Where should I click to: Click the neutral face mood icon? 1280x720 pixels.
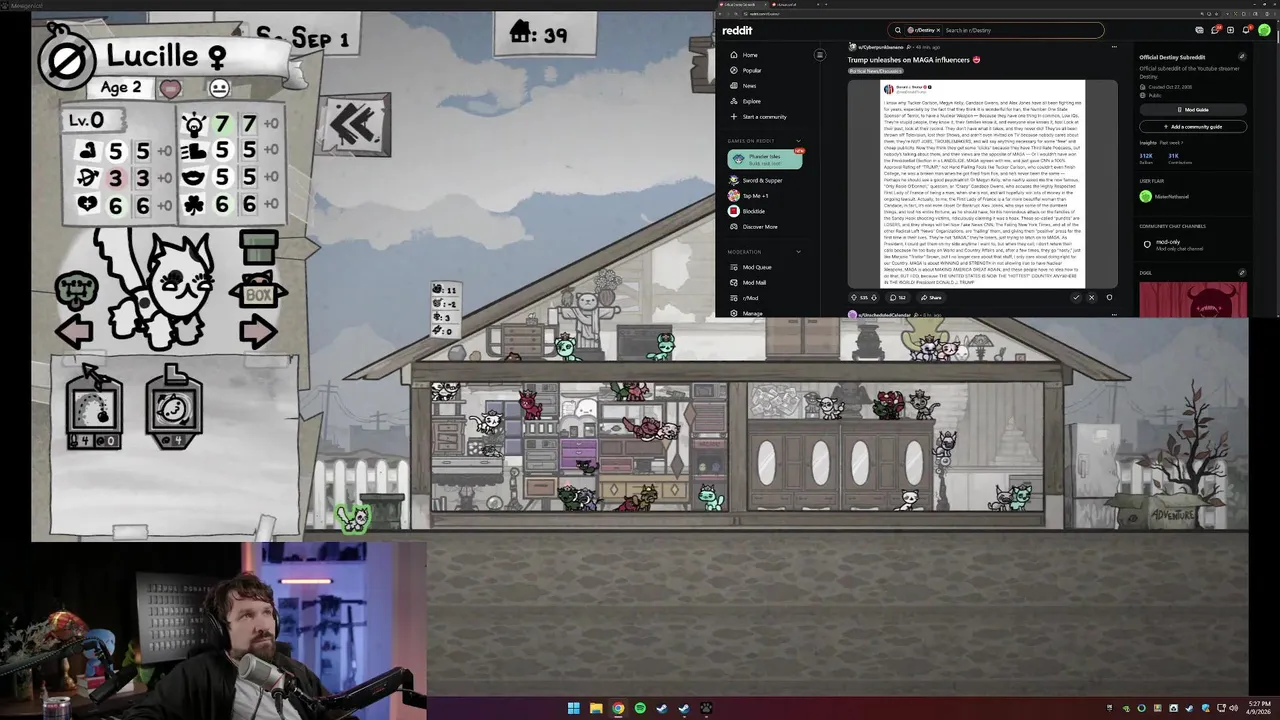tap(219, 88)
